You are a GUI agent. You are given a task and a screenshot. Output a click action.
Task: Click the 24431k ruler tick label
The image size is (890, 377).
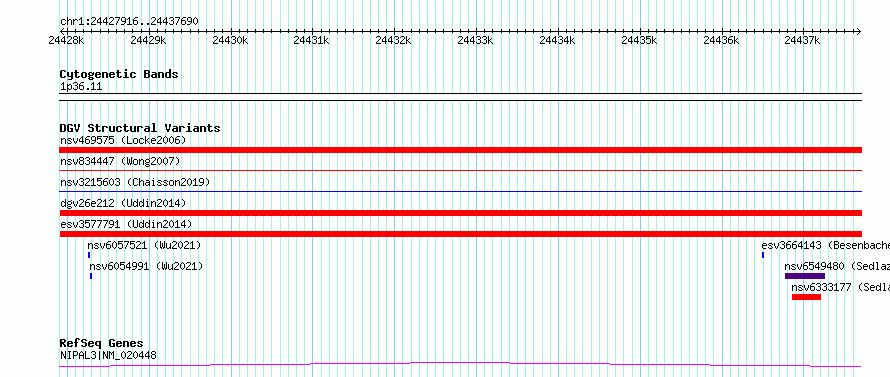[x=312, y=40]
